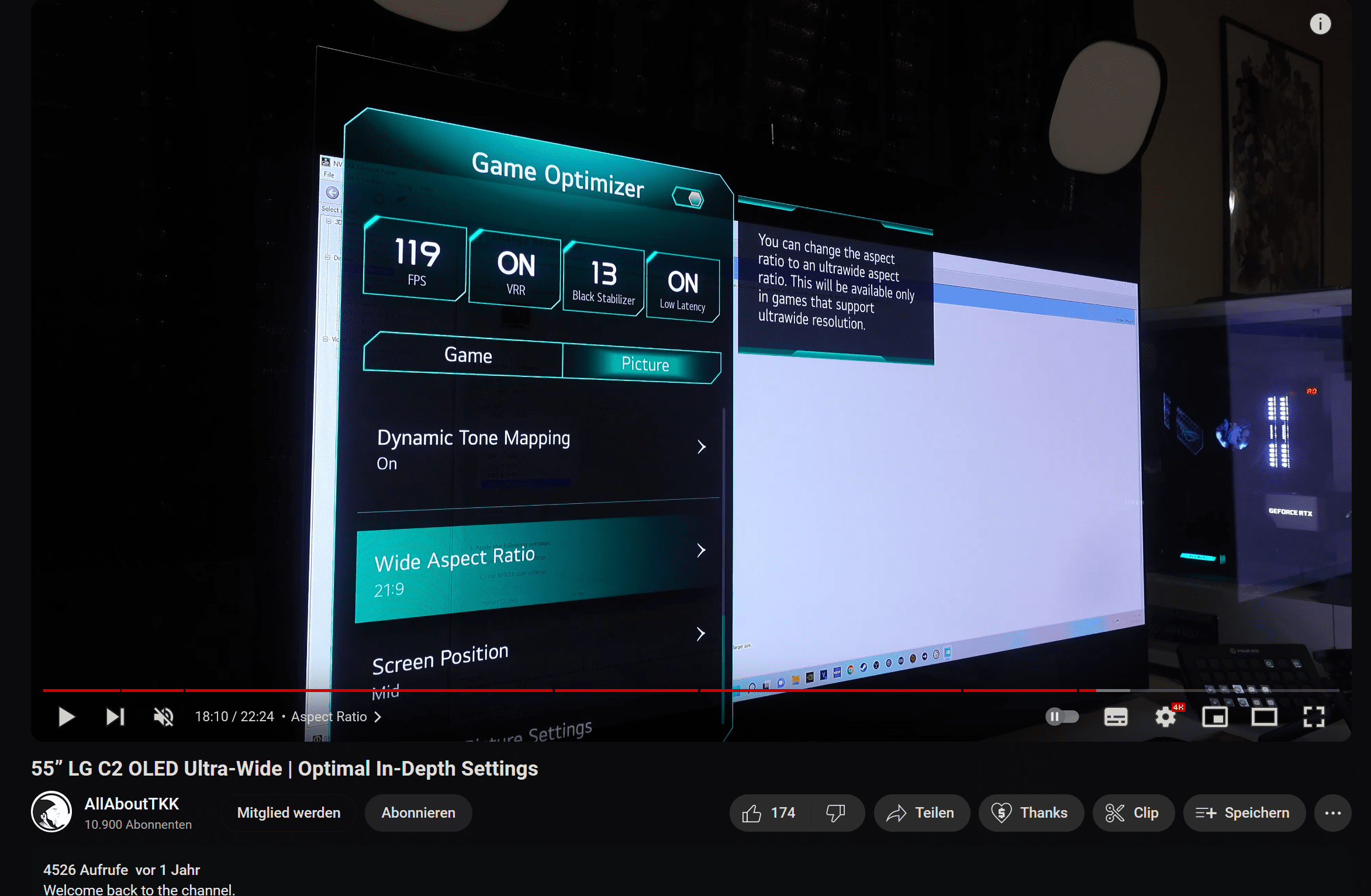1371x896 pixels.
Task: Open the miniplayer
Action: [1215, 717]
